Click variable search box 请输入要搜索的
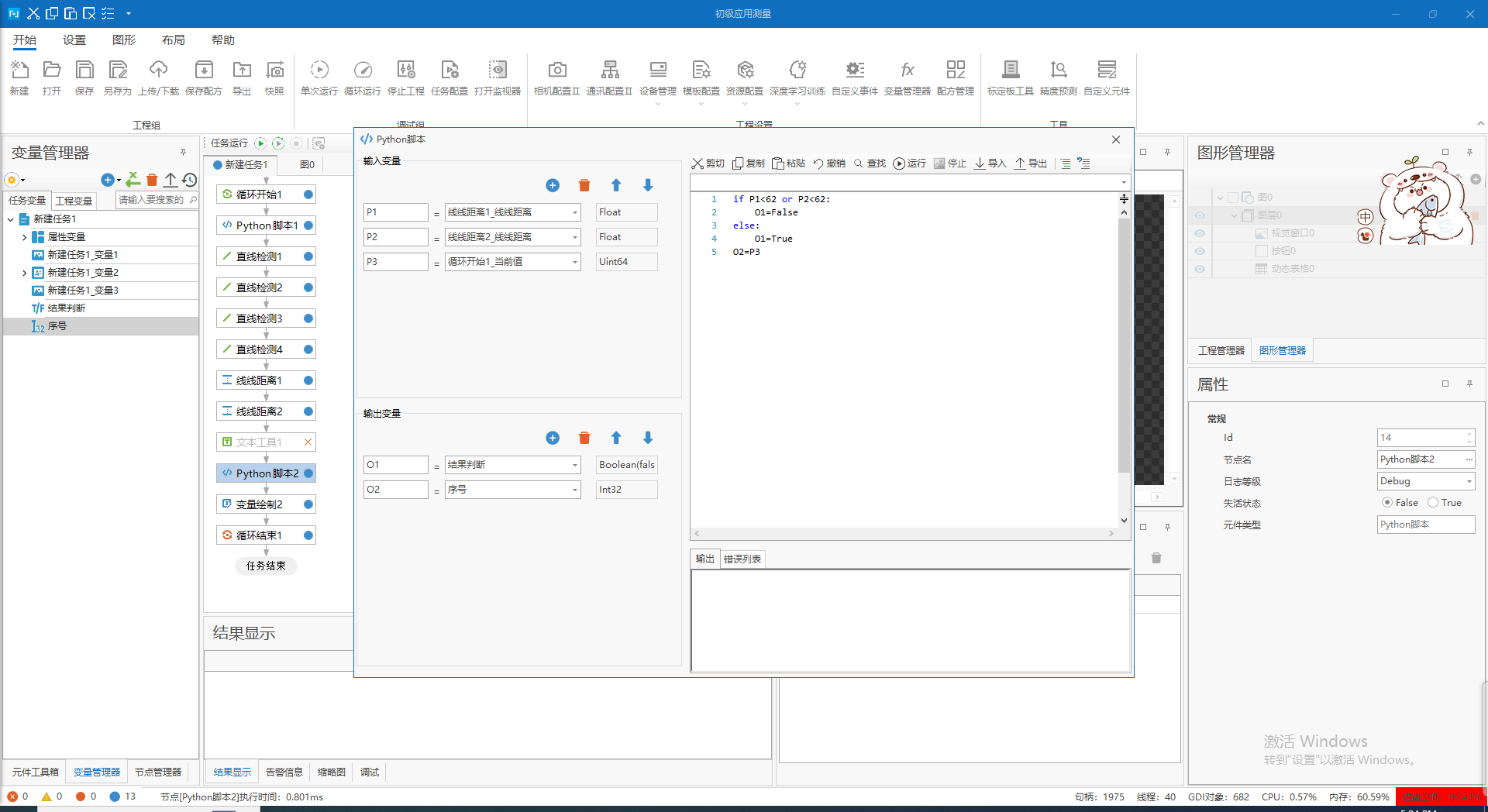 pyautogui.click(x=157, y=200)
